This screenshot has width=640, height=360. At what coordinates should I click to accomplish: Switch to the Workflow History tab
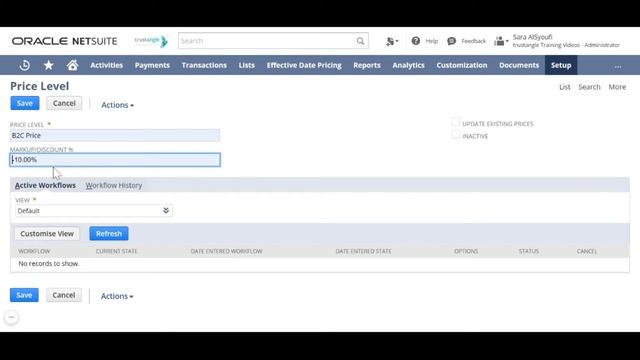pyautogui.click(x=114, y=185)
